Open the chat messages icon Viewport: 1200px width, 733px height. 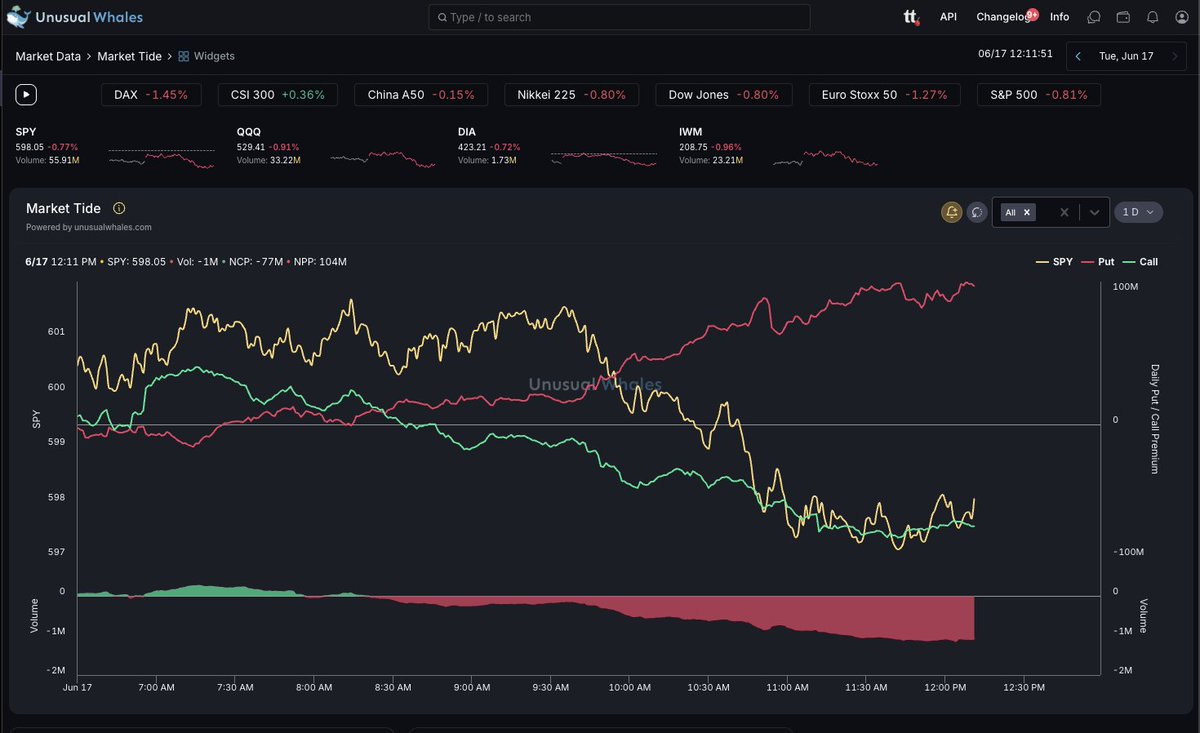point(1094,17)
